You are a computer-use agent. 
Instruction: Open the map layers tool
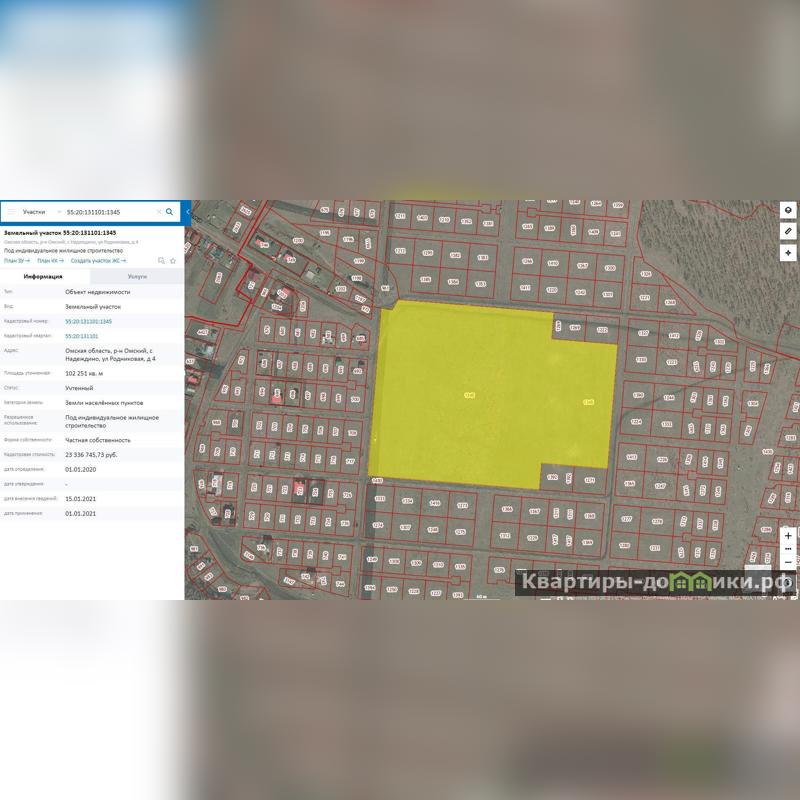pos(788,210)
